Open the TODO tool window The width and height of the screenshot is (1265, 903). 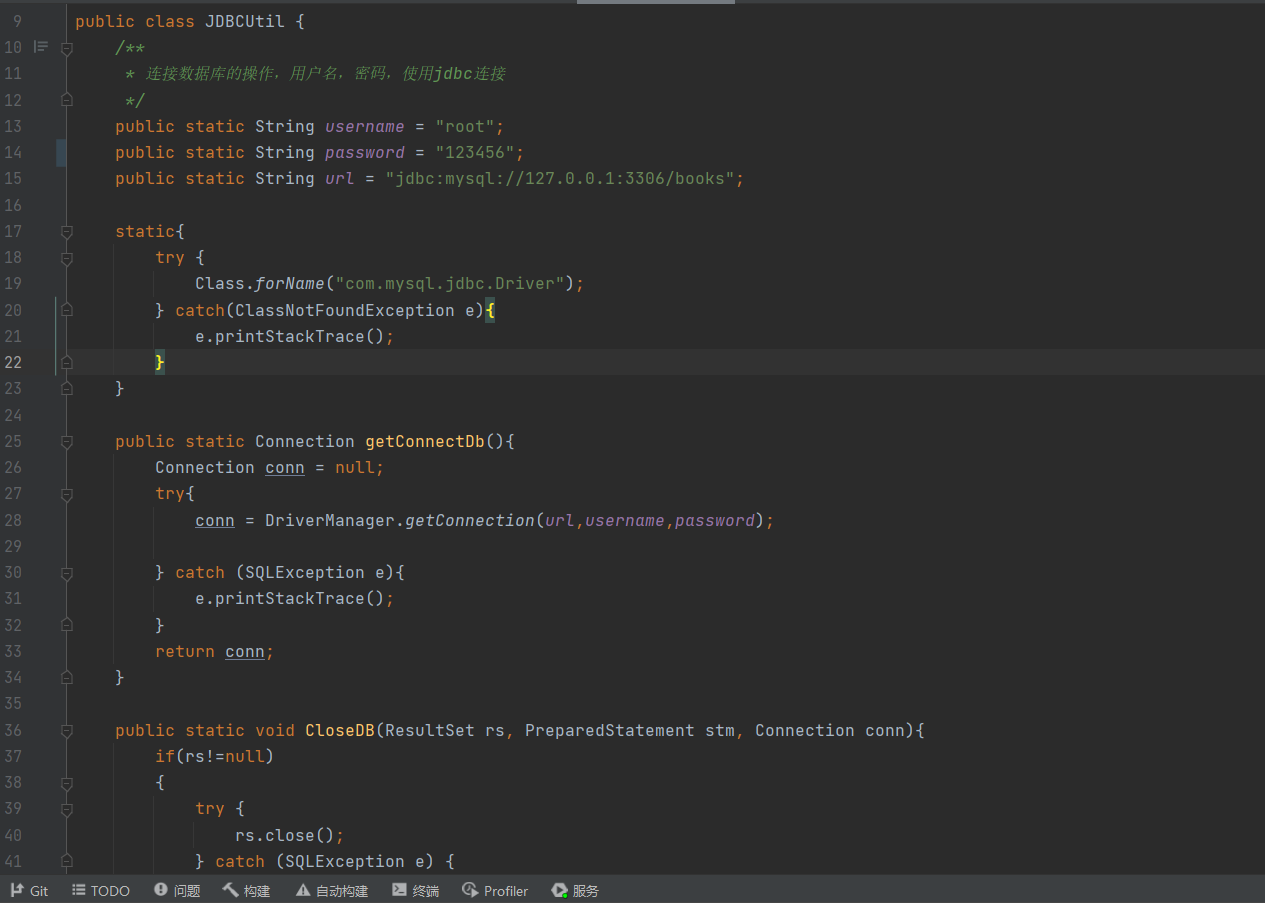click(101, 891)
